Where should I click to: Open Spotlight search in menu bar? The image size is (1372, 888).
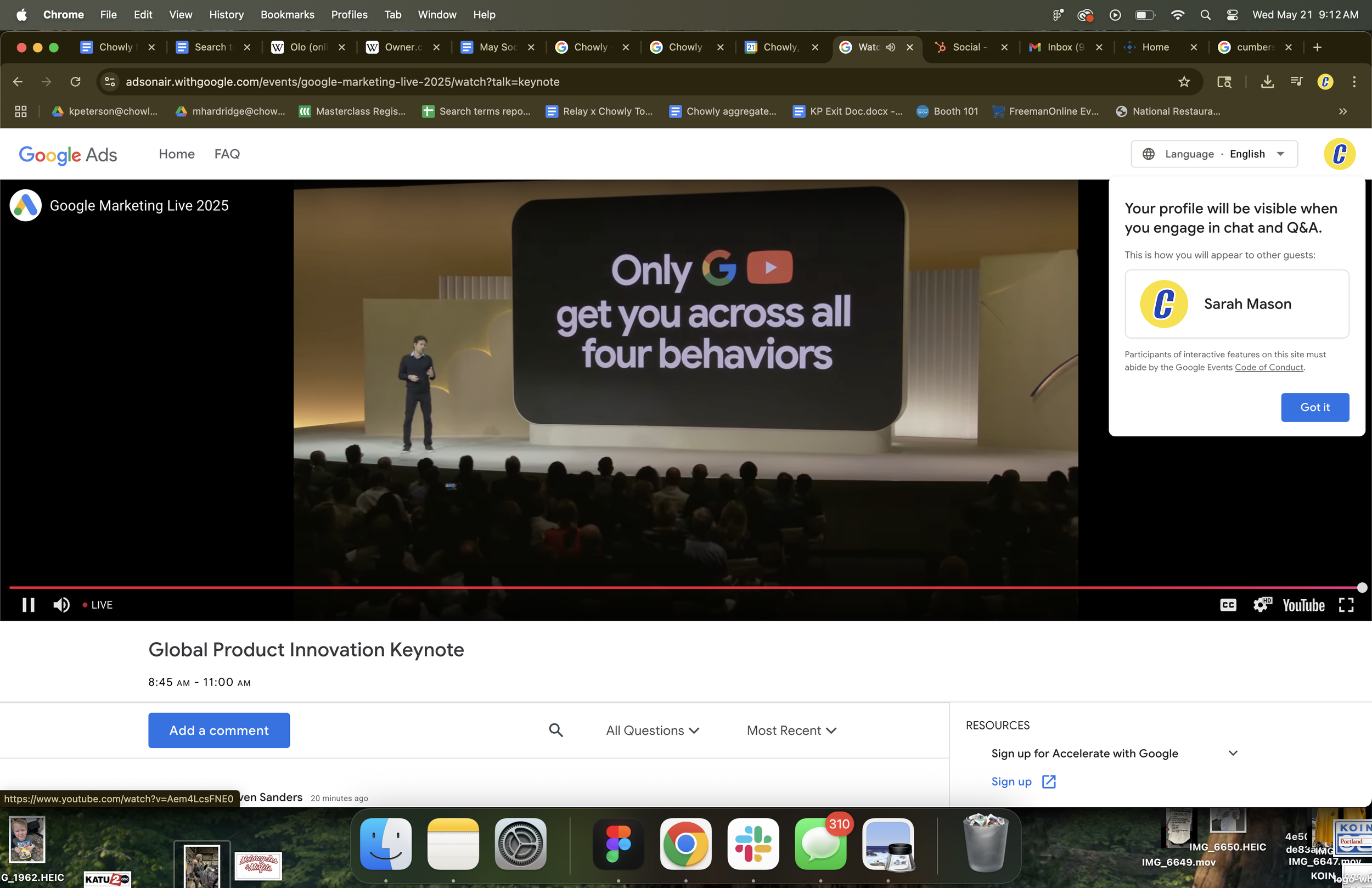click(1205, 14)
